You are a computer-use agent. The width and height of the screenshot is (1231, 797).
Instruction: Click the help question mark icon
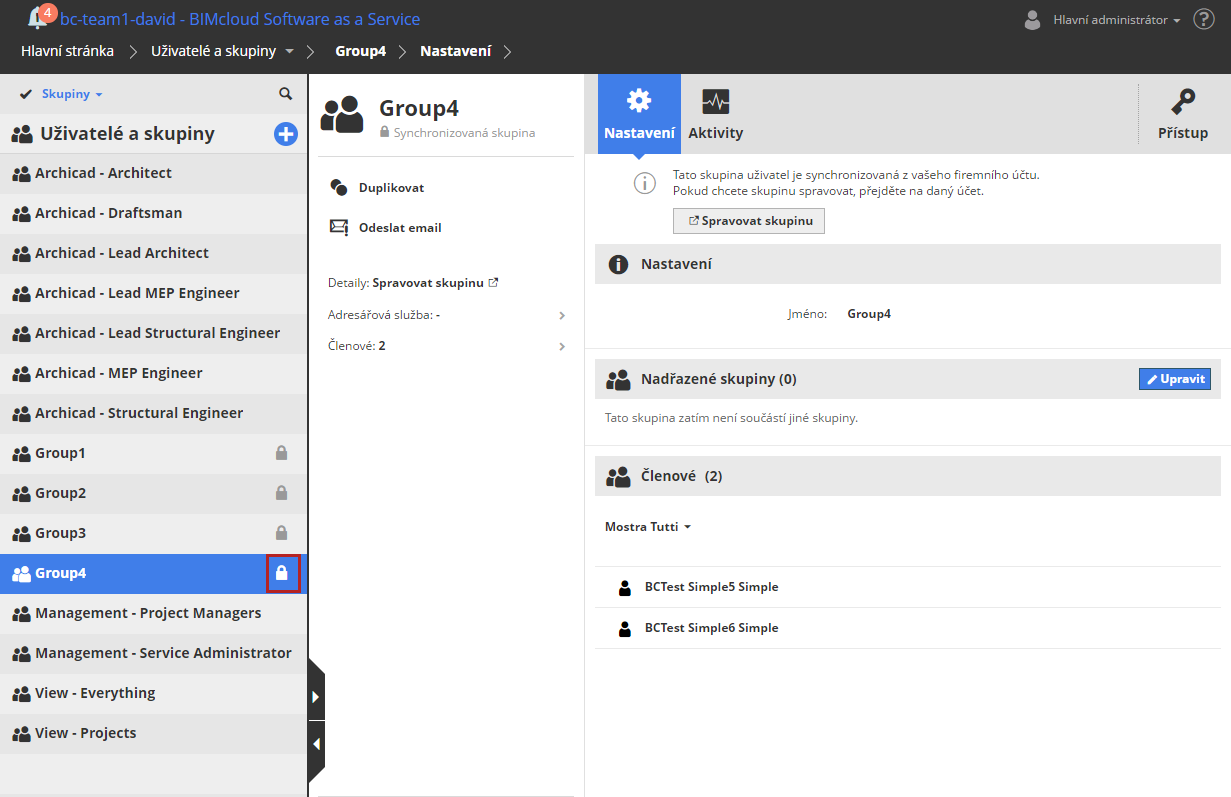(1203, 20)
